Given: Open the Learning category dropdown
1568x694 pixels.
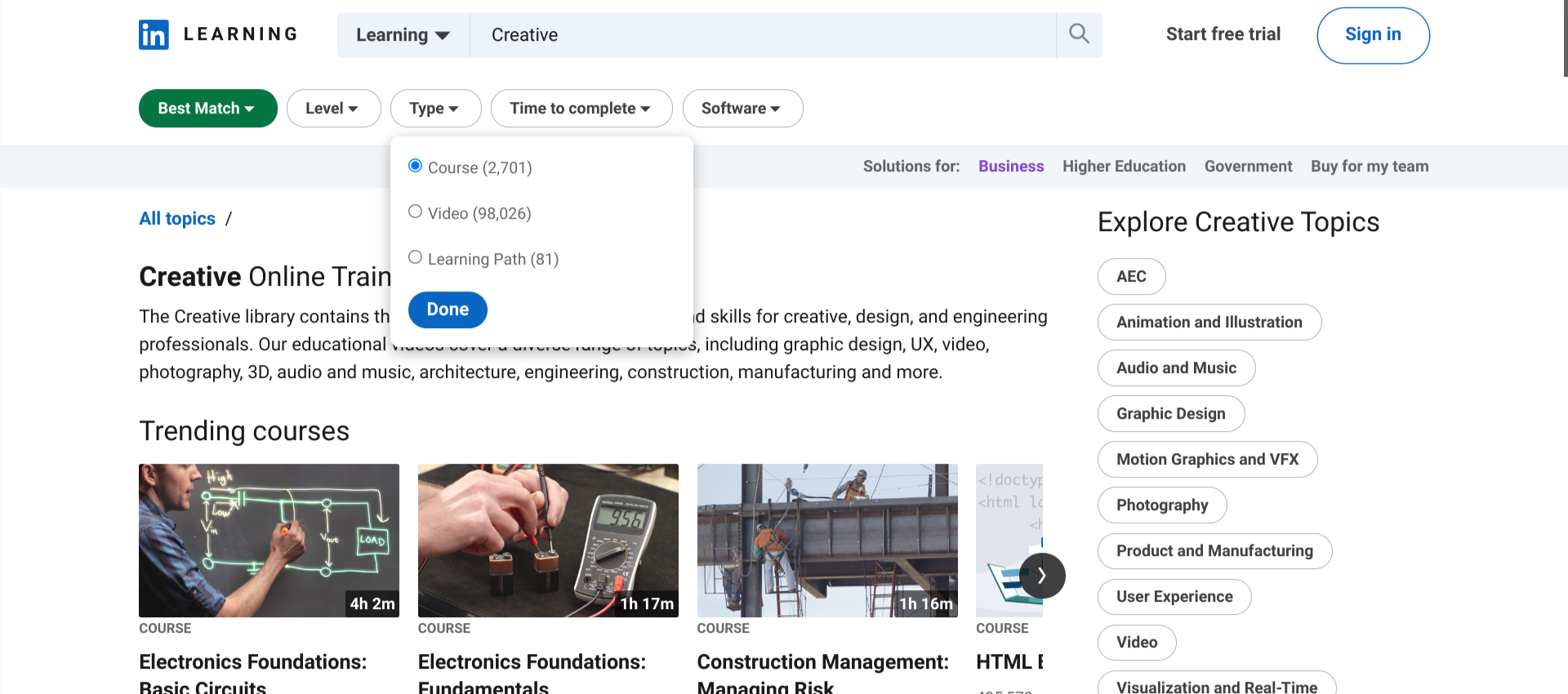Looking at the screenshot, I should (x=403, y=35).
